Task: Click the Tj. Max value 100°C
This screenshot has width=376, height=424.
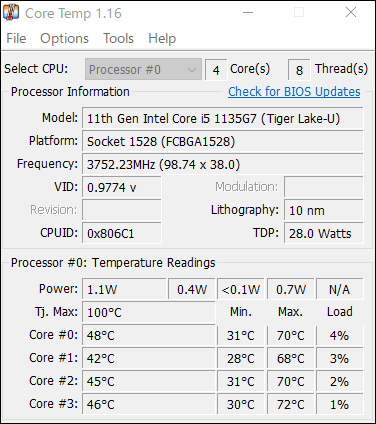Action: 149,312
